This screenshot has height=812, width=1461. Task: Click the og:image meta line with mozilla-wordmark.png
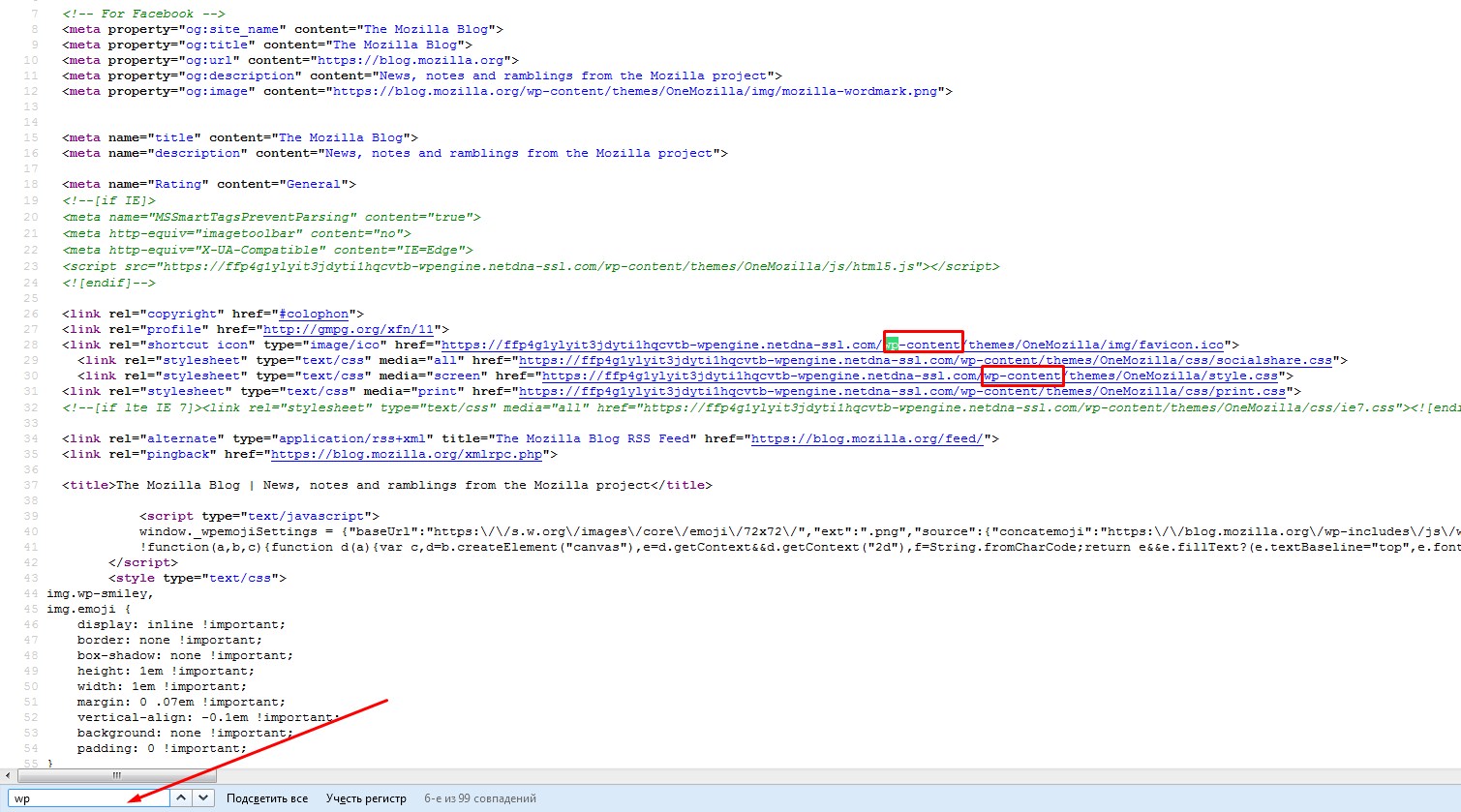click(x=507, y=91)
